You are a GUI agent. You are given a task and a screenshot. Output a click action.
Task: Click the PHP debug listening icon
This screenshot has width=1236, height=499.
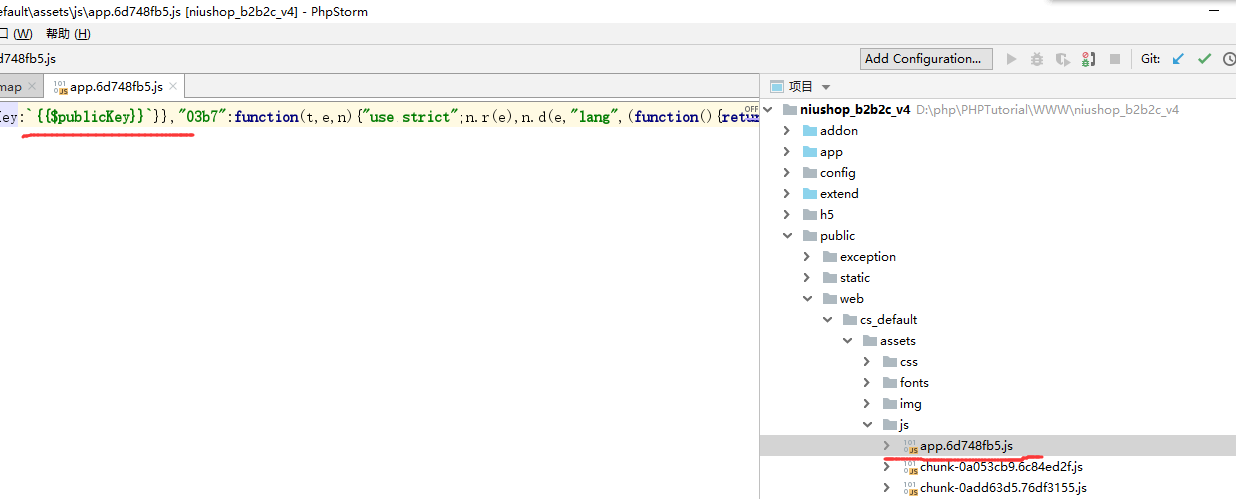point(1088,59)
